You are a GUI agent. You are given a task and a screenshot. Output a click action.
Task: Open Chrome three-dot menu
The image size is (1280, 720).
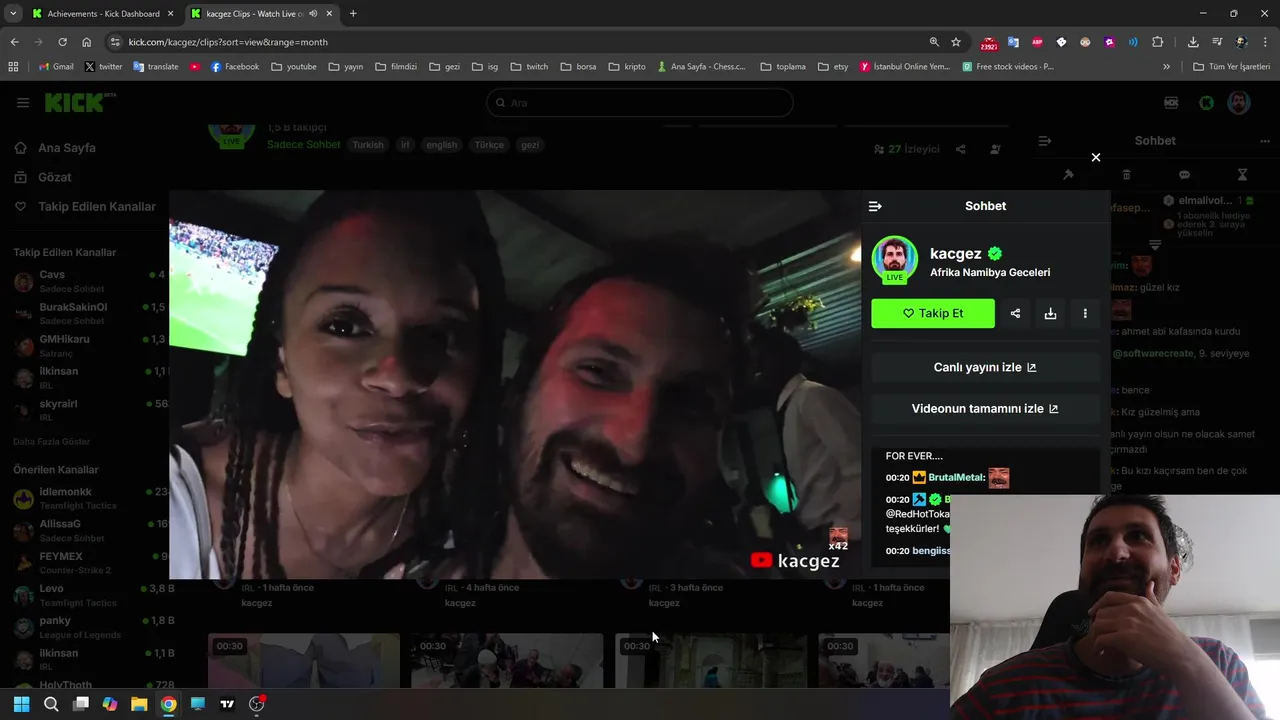pos(1265,42)
